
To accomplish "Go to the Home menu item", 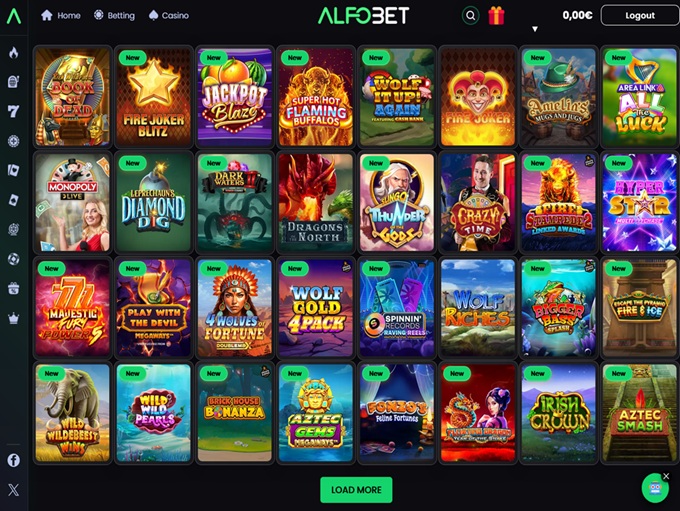I will [61, 16].
